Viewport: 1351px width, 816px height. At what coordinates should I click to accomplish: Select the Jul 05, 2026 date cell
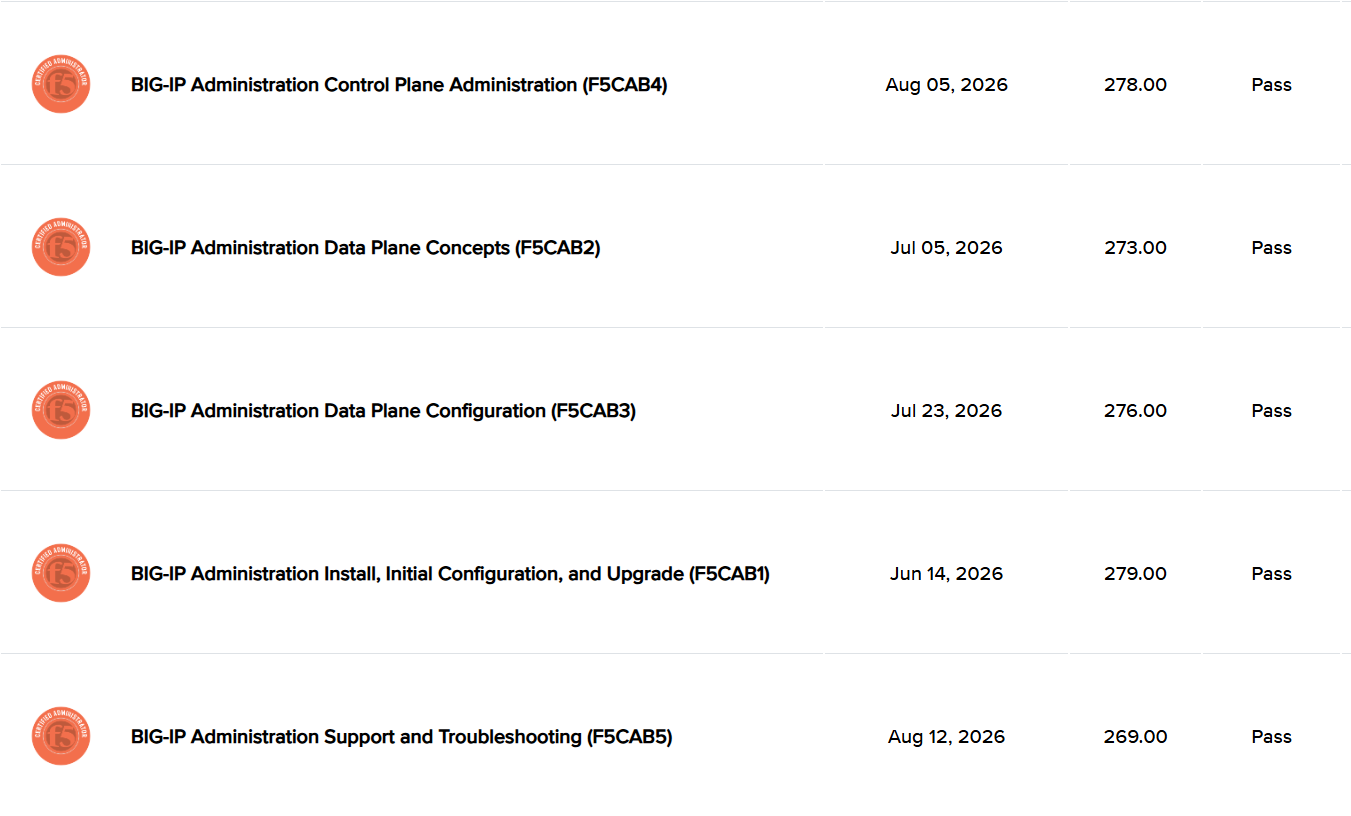(946, 248)
